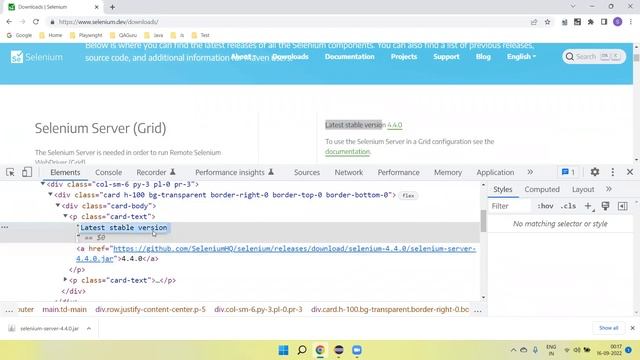Click breadcrumb div.col-sm-6.py-3.pl-0.pr-3

click(x=258, y=309)
